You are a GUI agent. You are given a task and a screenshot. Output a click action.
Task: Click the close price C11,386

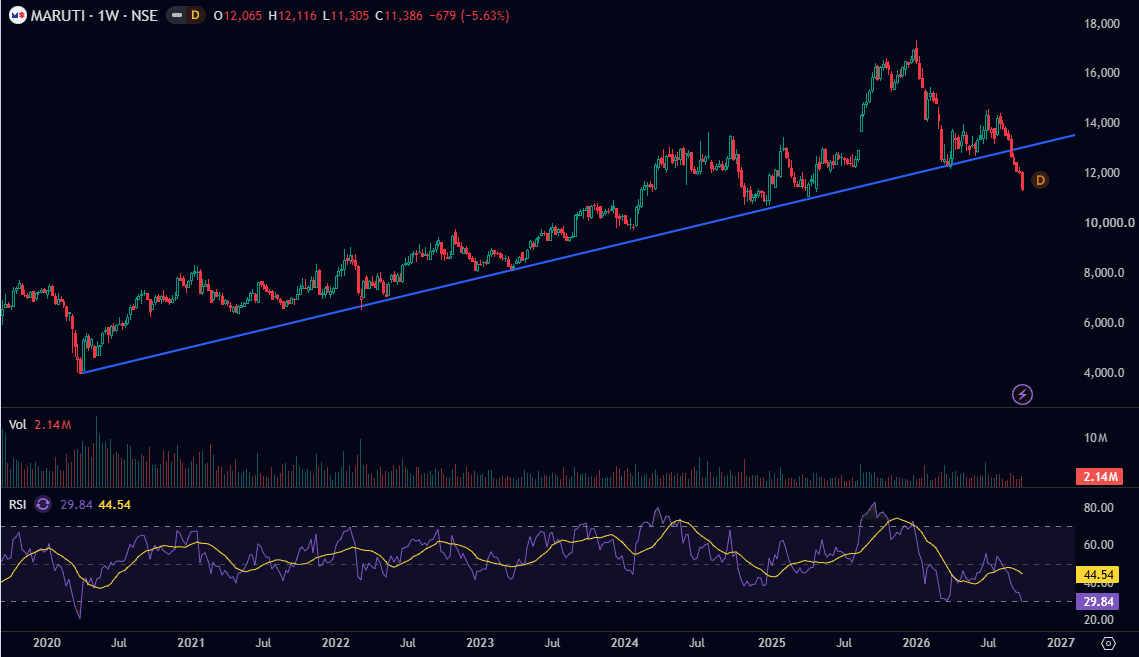399,15
